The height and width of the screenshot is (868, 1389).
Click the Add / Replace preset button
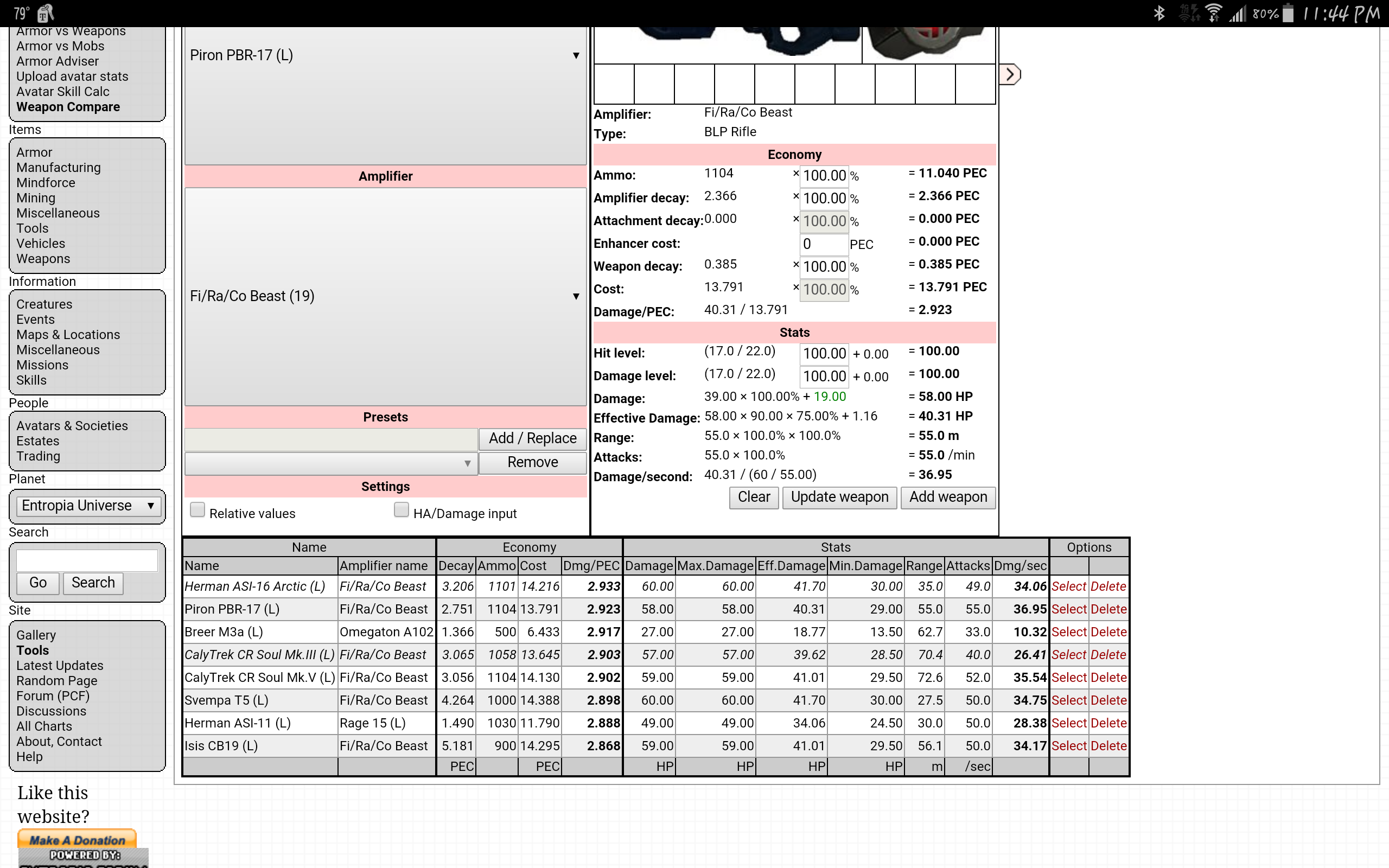532,438
